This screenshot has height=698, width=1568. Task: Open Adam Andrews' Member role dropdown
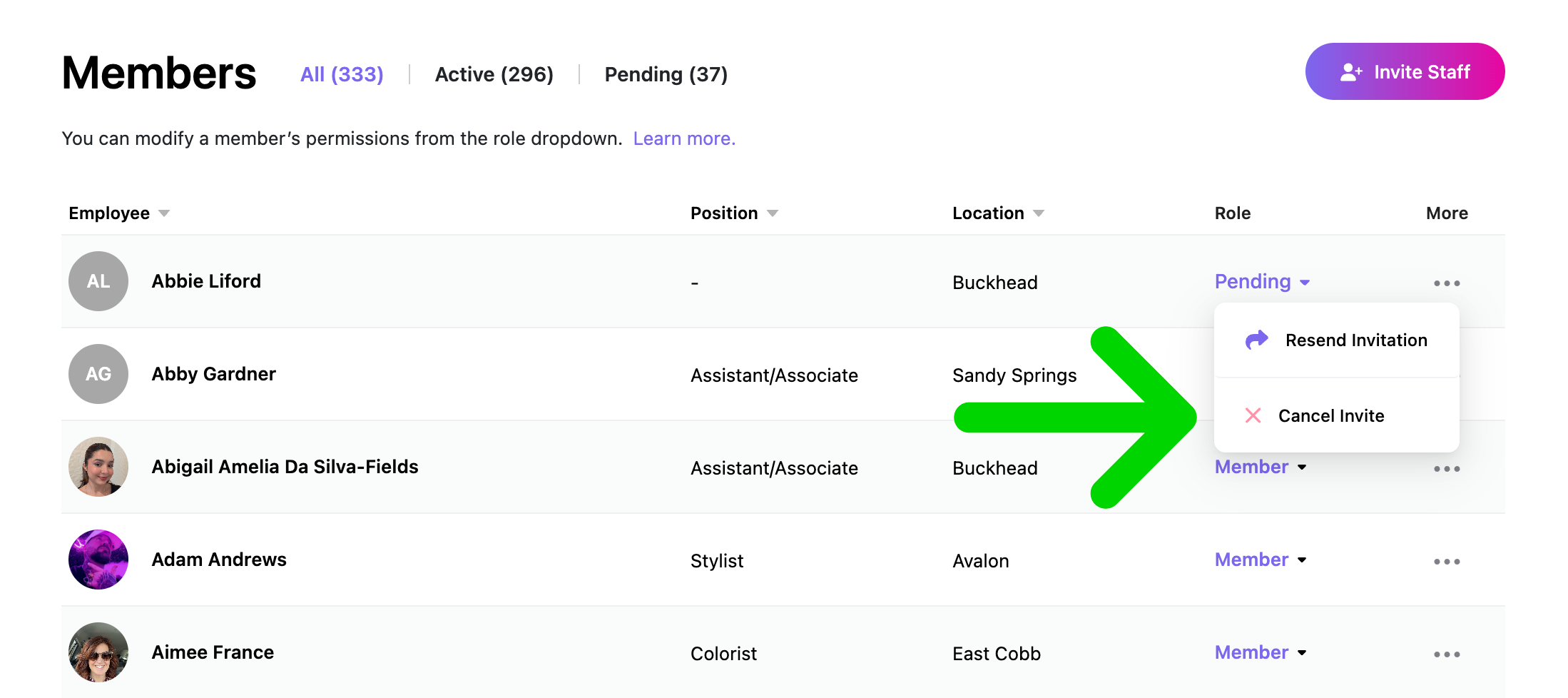[1261, 560]
